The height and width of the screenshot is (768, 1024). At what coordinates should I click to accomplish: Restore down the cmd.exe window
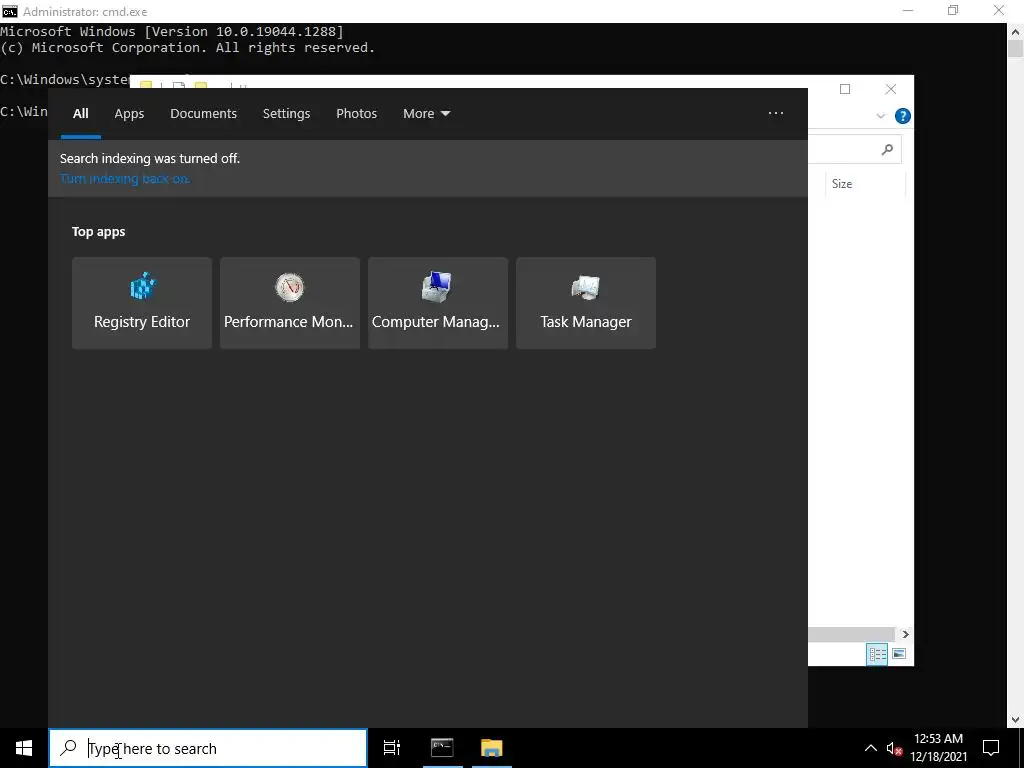(x=953, y=10)
